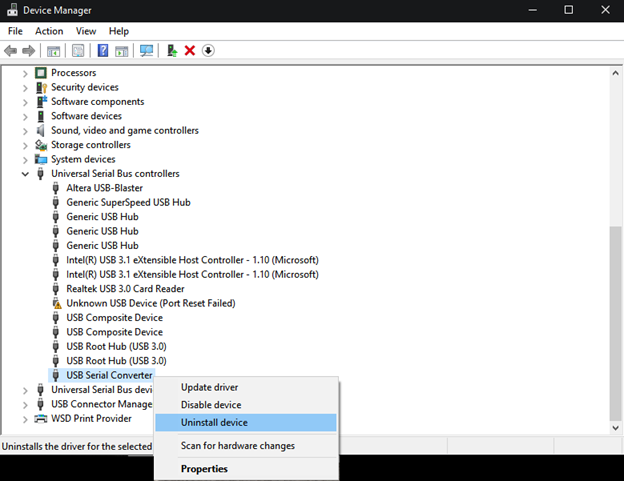
Task: Click the Device Manager title bar icon
Action: (12, 10)
